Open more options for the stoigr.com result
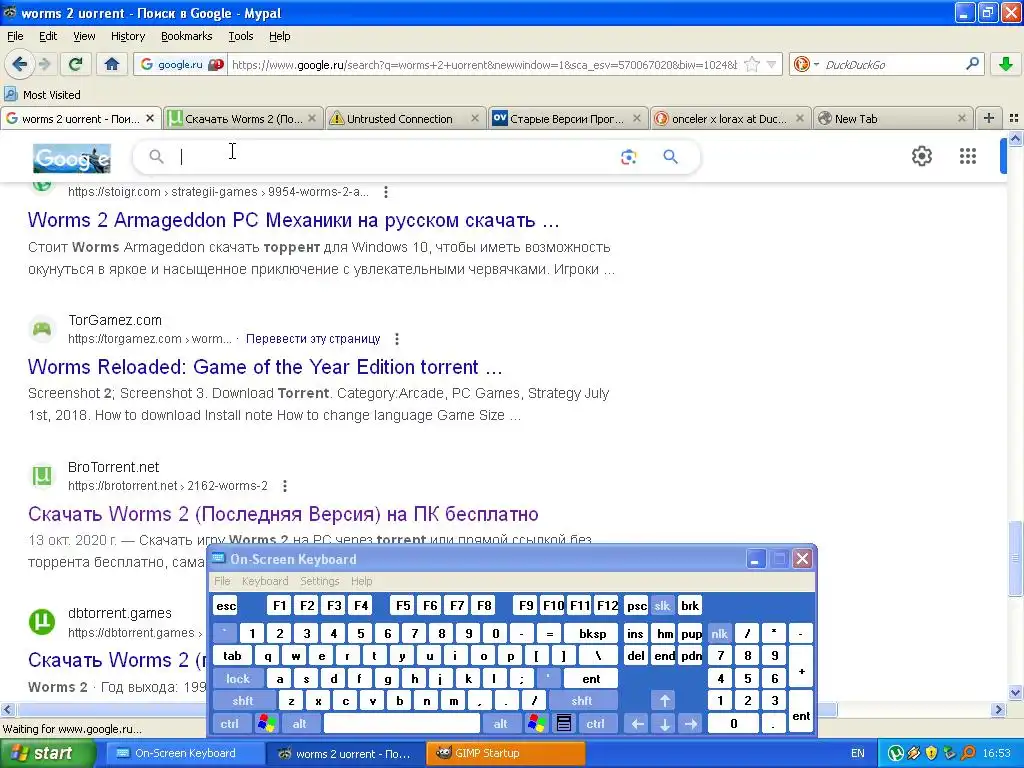 click(386, 192)
